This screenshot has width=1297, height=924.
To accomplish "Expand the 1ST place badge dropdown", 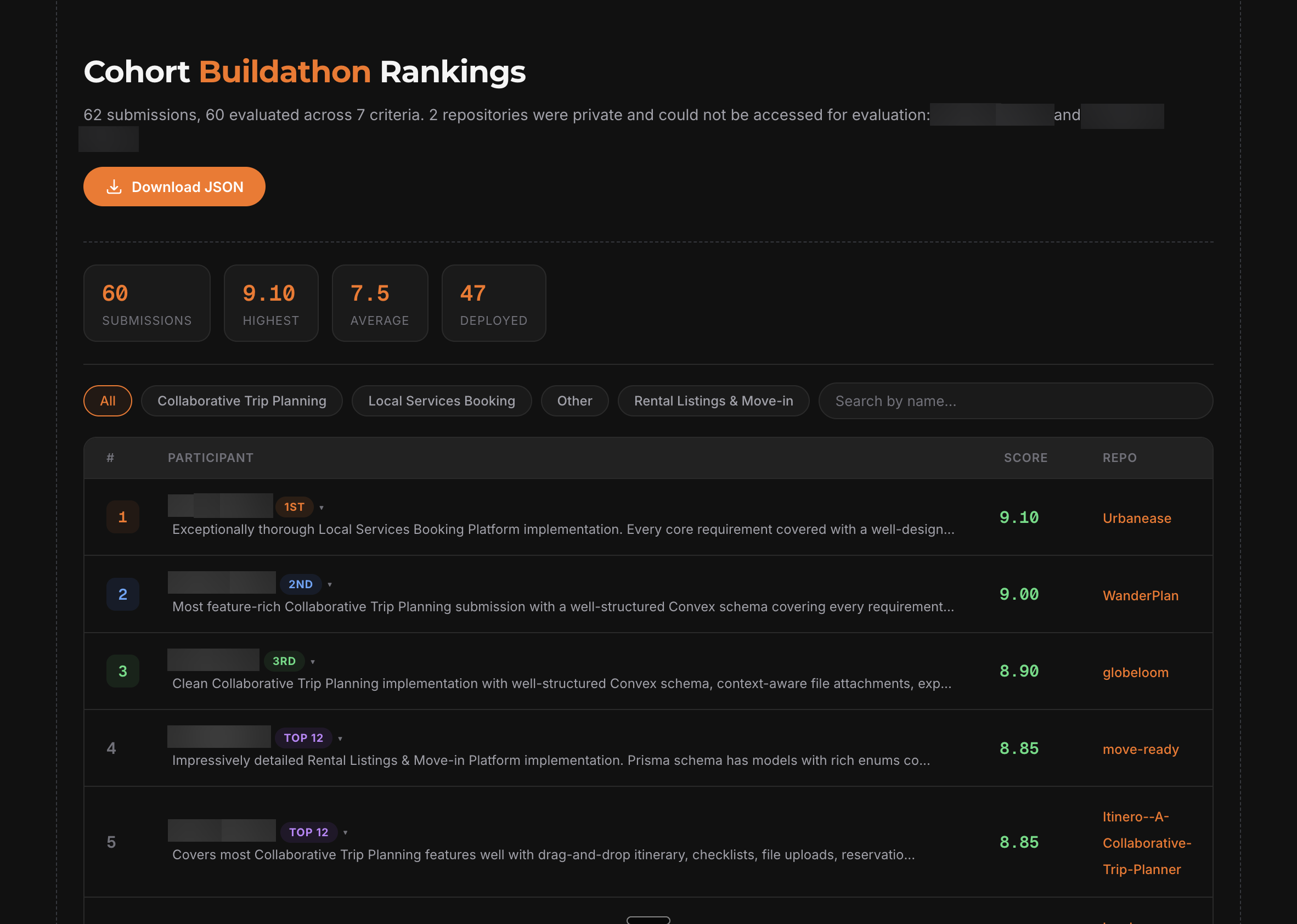I will point(323,507).
